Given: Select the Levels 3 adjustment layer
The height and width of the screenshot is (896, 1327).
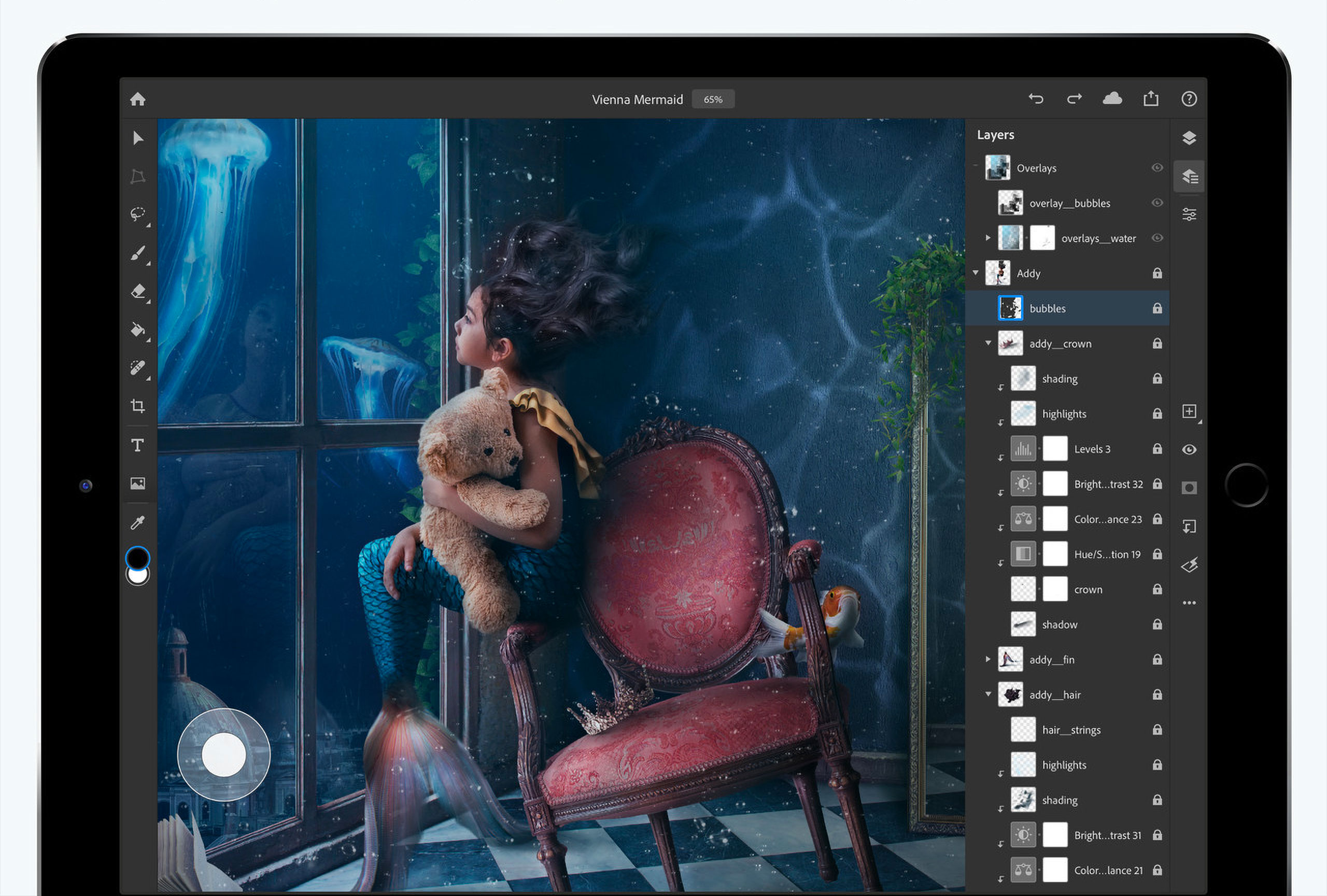Looking at the screenshot, I should click(x=1092, y=449).
